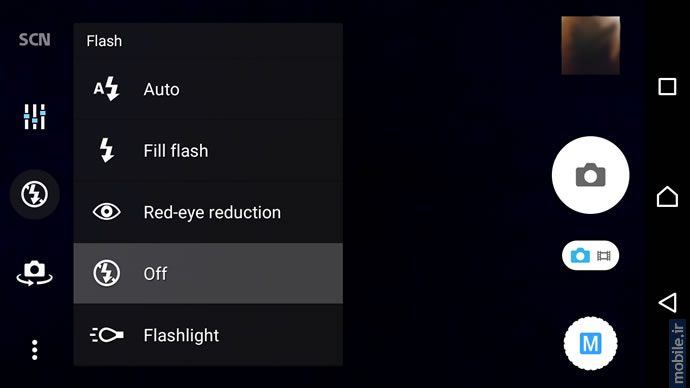The height and width of the screenshot is (388, 690).
Task: Open the three-dot more options menu
Action: (x=34, y=350)
